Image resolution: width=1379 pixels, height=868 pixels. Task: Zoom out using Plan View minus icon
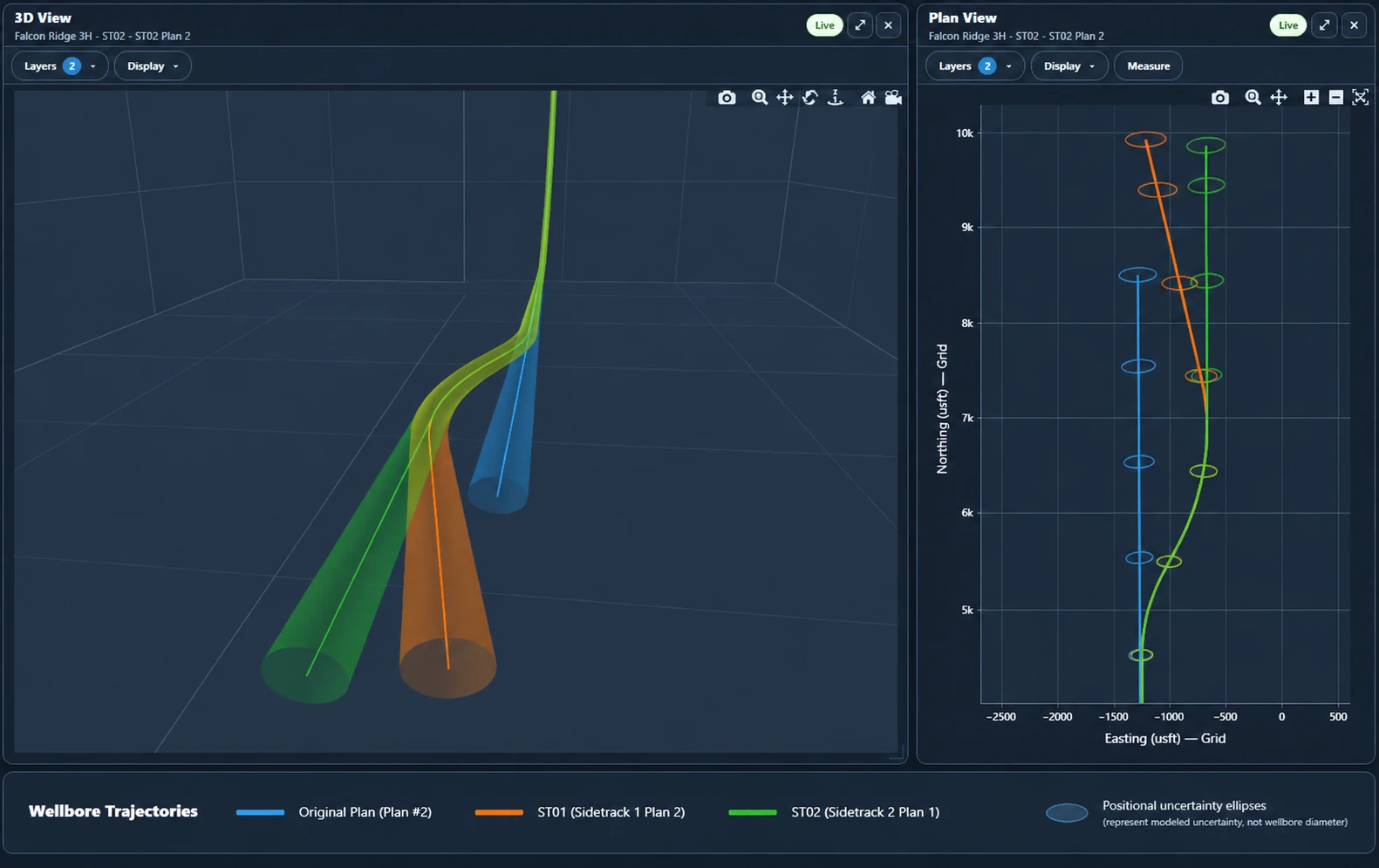[1336, 98]
